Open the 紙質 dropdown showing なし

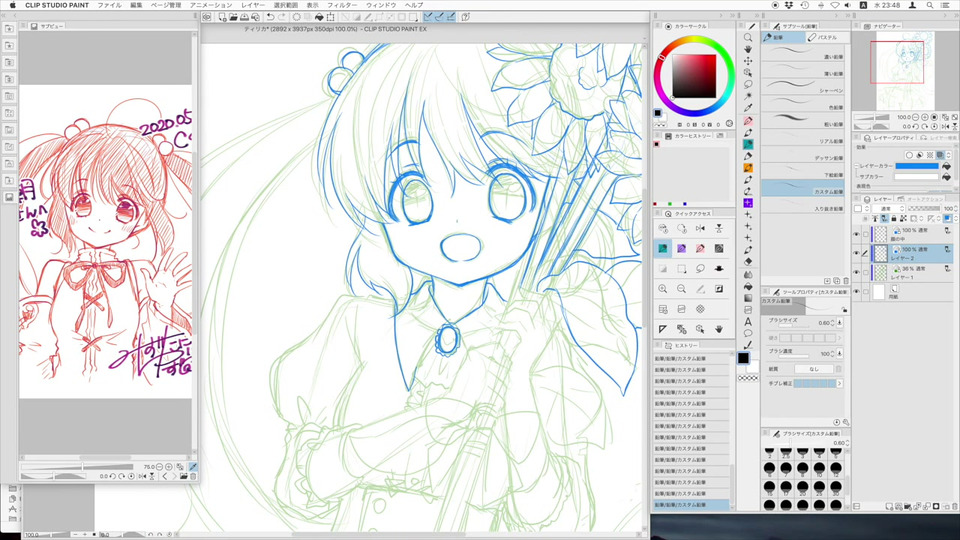814,369
